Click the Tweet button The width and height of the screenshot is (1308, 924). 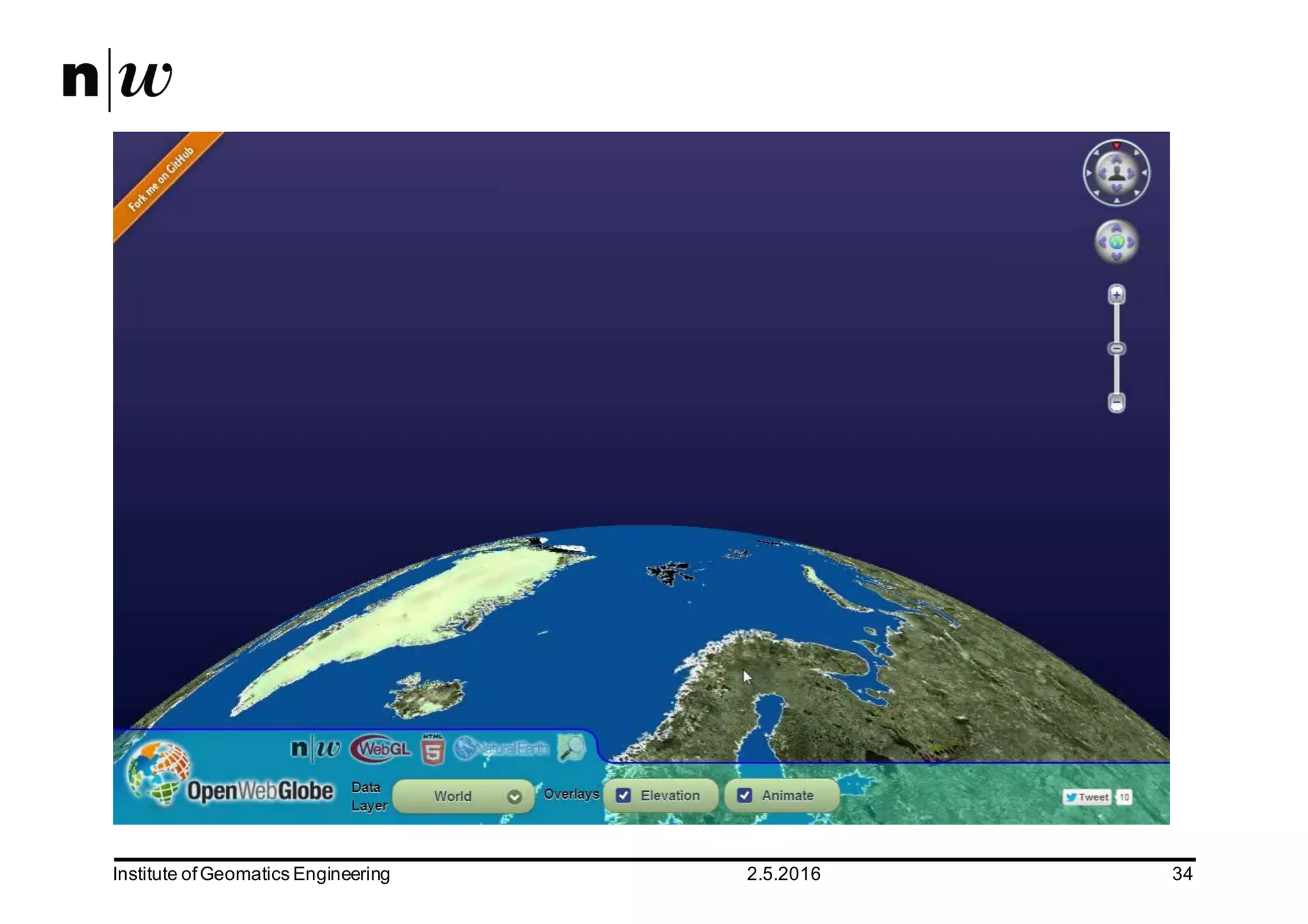[x=1087, y=797]
